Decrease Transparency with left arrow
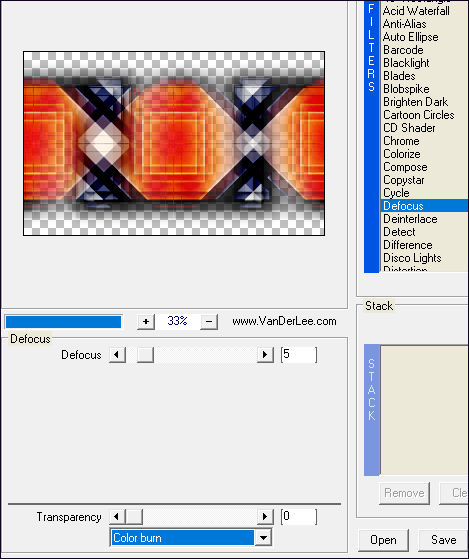469x559 pixels. point(117,517)
